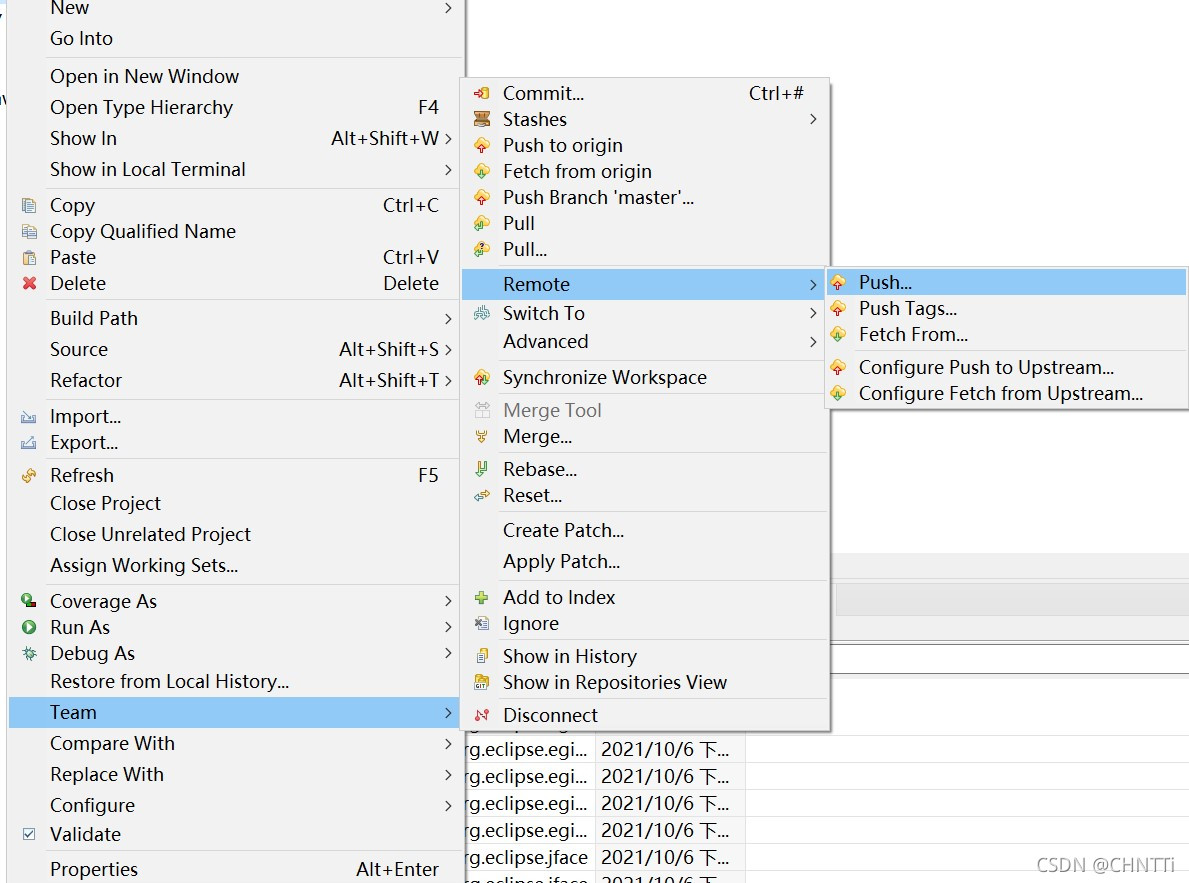Screen dimensions: 1189x883
Task: Click the Fetch from origin icon
Action: click(x=482, y=171)
